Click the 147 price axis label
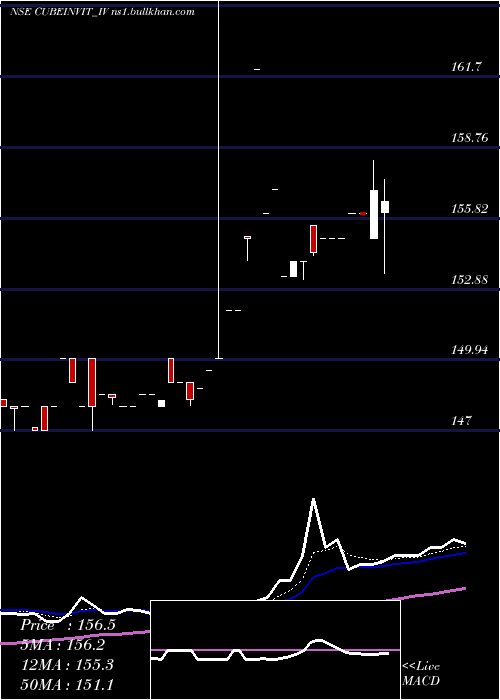Viewport: 500px width, 700px height. pos(461,421)
